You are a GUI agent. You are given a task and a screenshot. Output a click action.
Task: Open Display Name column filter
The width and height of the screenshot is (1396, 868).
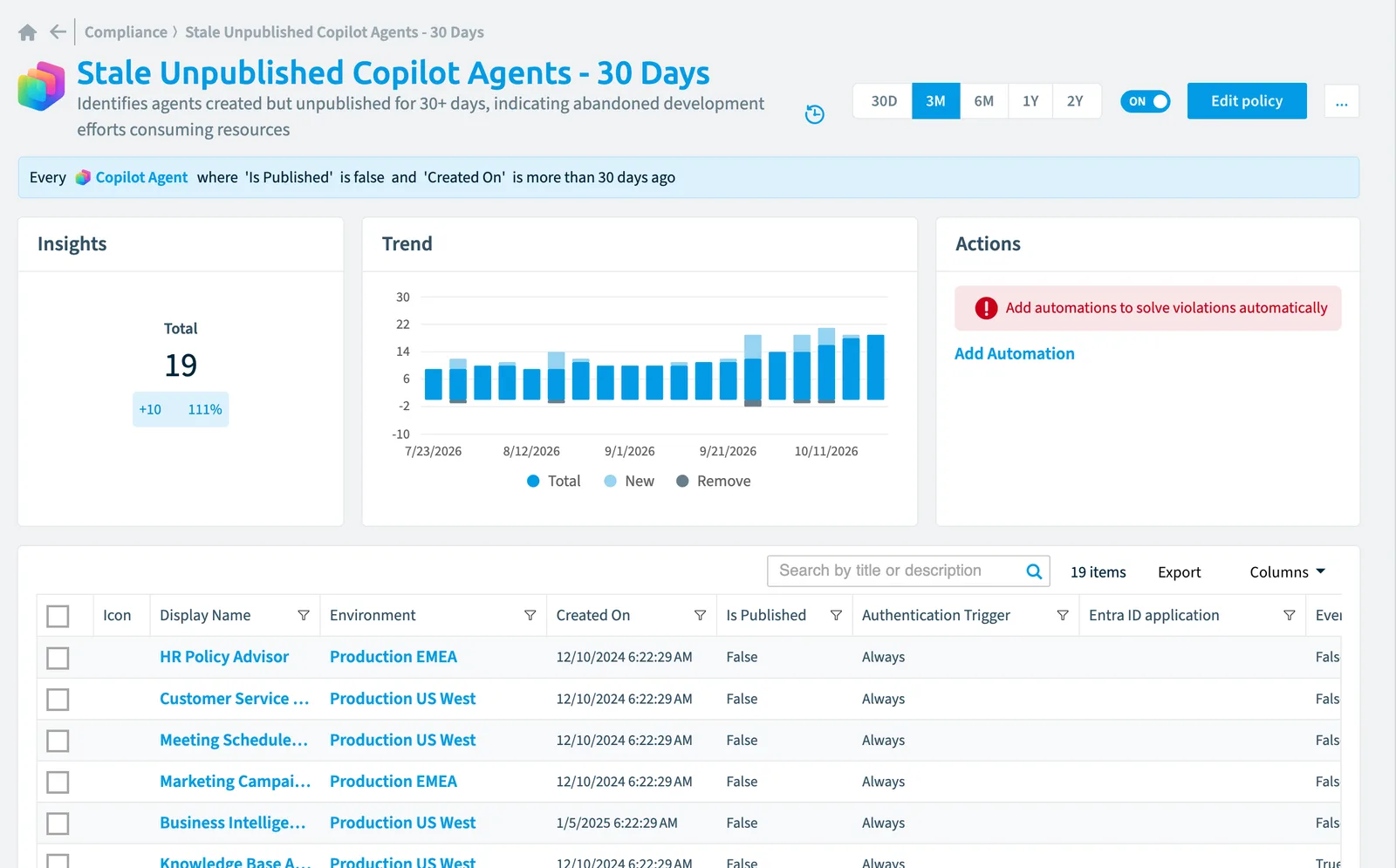(x=304, y=615)
